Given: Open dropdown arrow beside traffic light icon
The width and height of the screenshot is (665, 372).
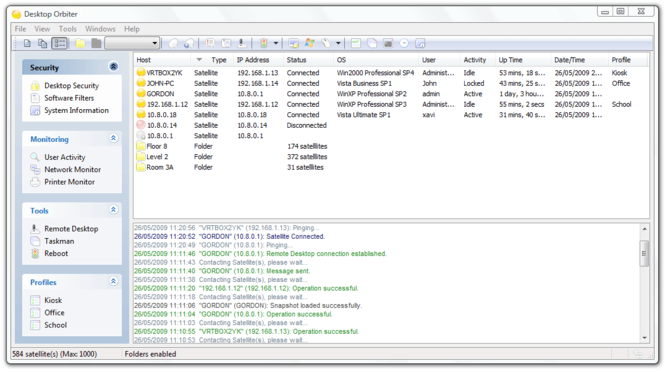Looking at the screenshot, I should (276, 43).
